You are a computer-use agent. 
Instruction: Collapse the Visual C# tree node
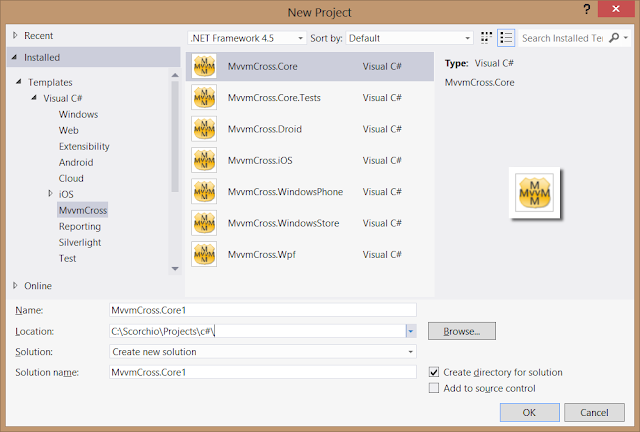tap(34, 98)
